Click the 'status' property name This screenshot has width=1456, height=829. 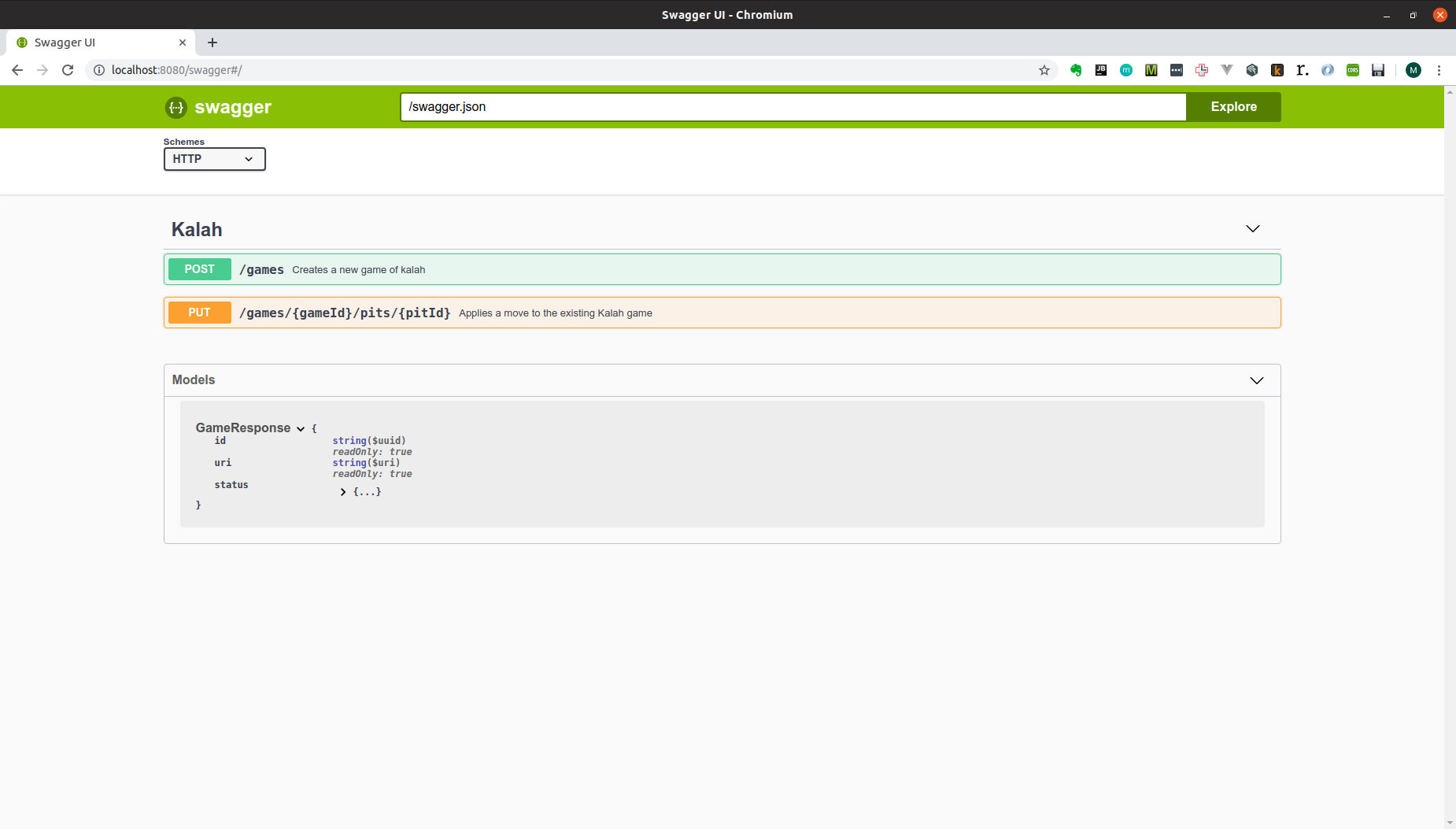[x=231, y=485]
